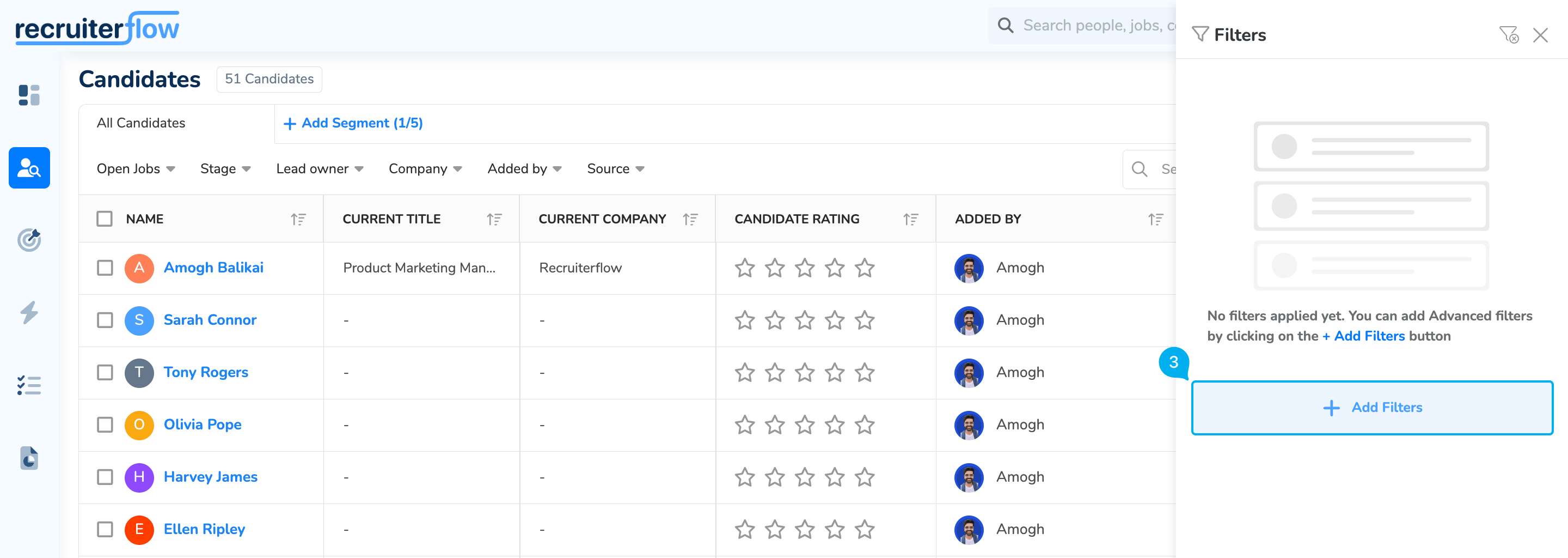1568x558 pixels.
Task: Open the dashboard icon in sidebar
Action: click(29, 95)
